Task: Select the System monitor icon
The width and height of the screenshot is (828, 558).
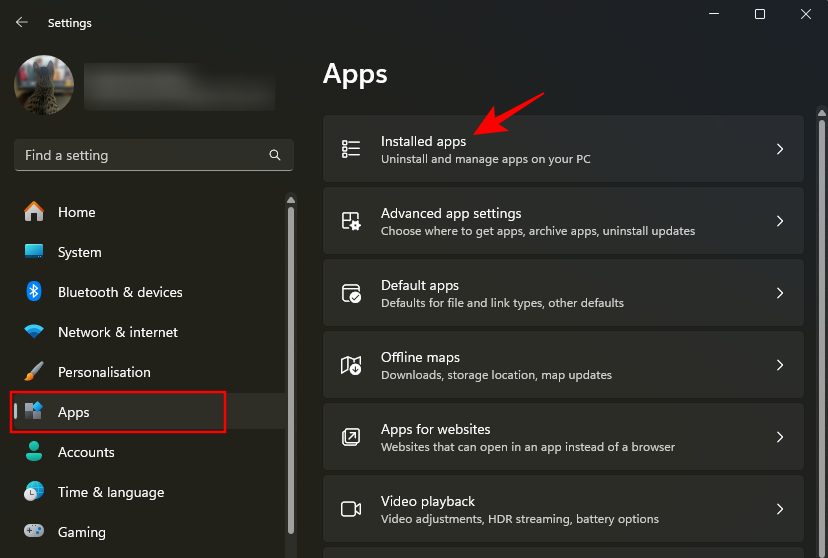Action: (34, 251)
